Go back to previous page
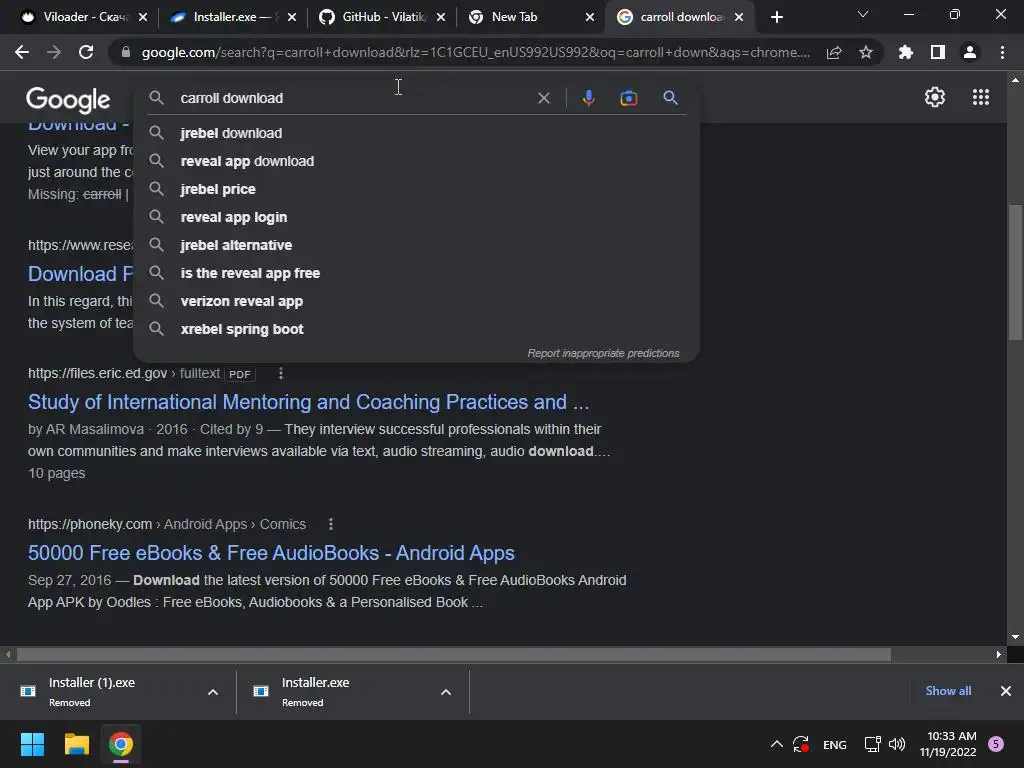1024x768 pixels. tap(22, 52)
